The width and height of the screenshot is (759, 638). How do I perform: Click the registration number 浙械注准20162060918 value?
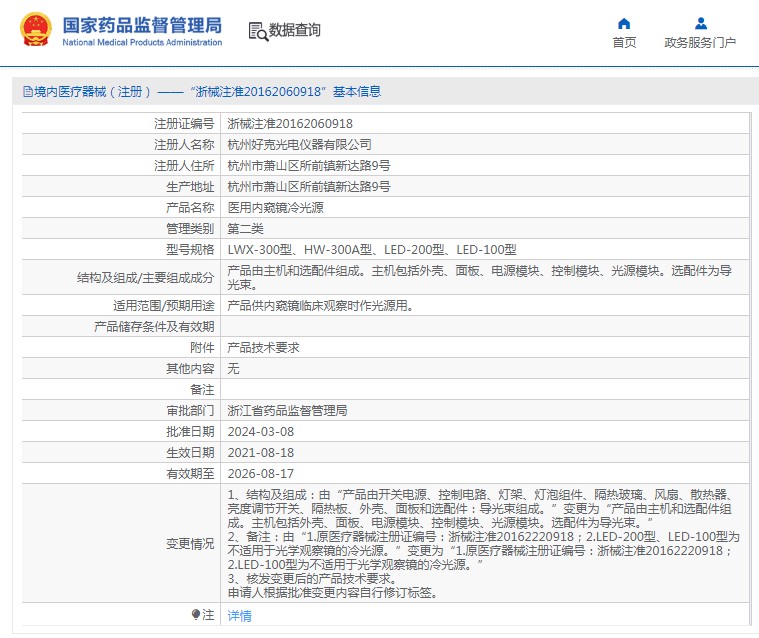(290, 124)
